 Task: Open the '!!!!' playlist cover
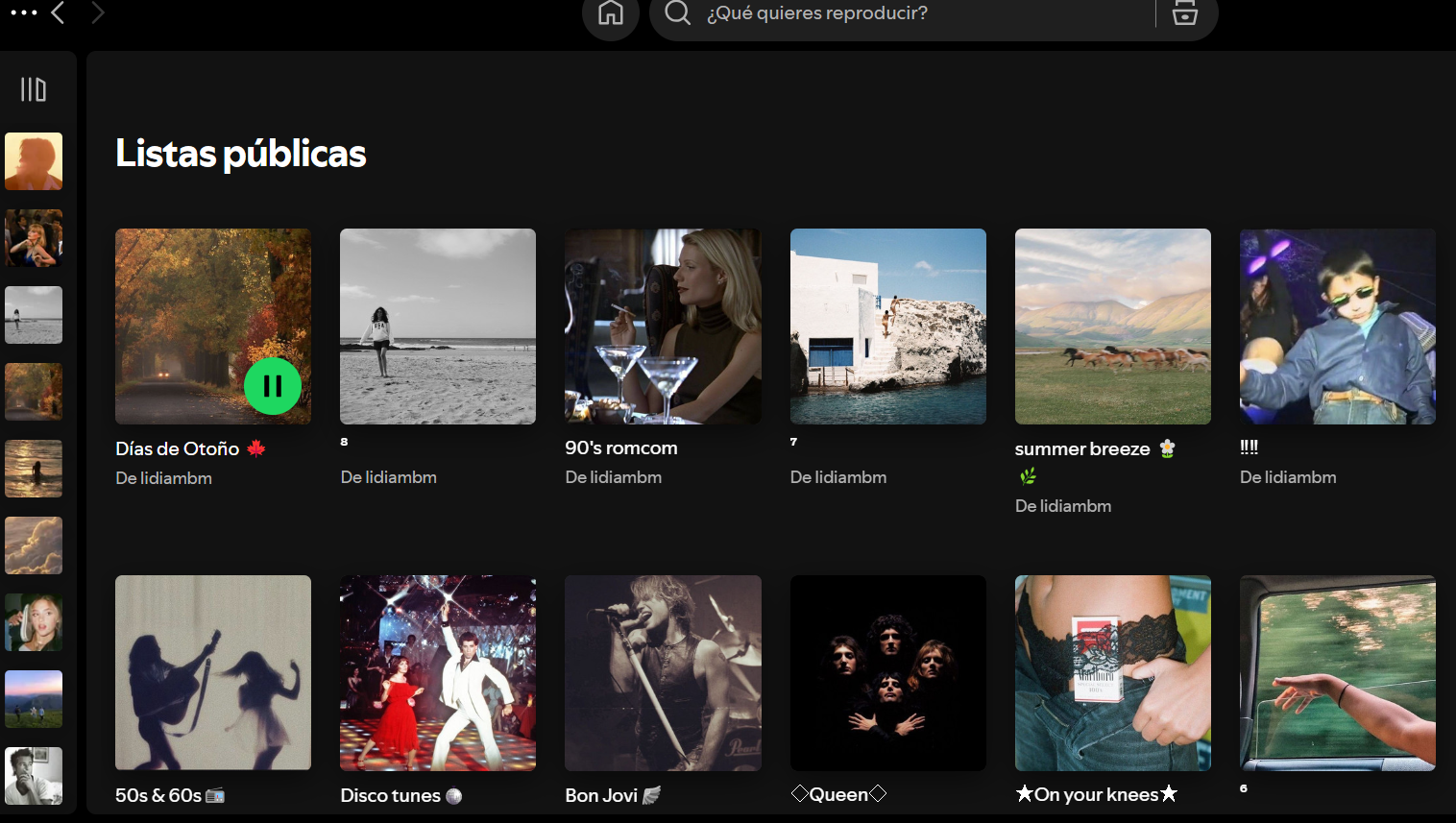tap(1338, 327)
